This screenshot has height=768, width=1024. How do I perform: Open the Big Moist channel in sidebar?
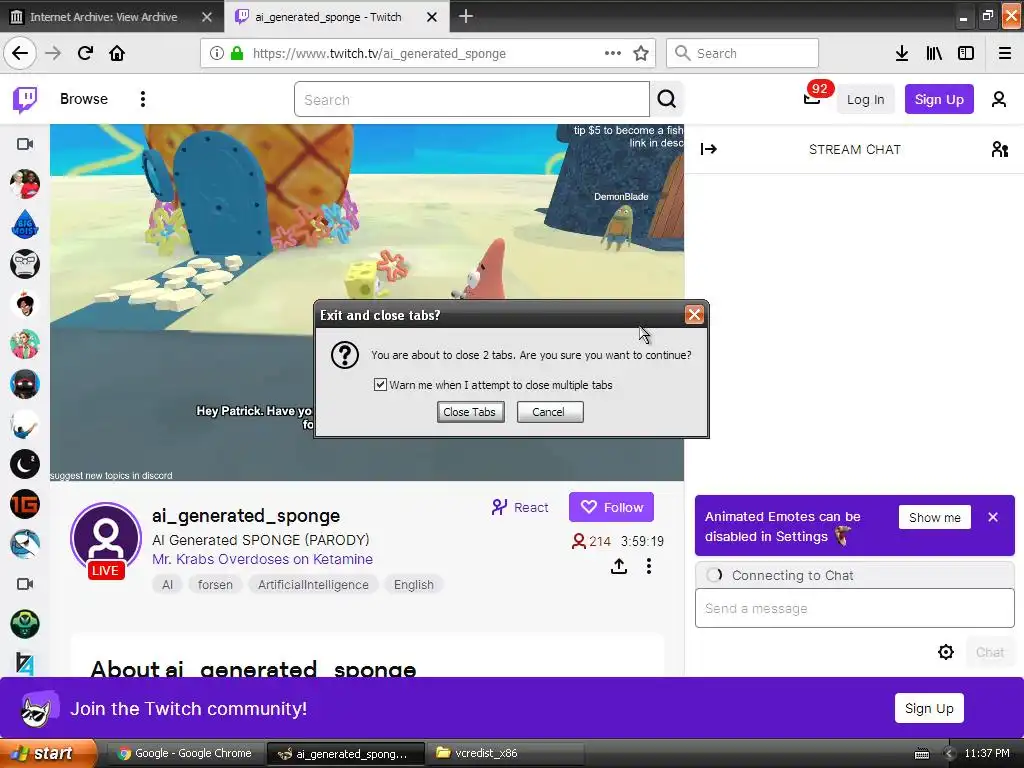point(25,224)
